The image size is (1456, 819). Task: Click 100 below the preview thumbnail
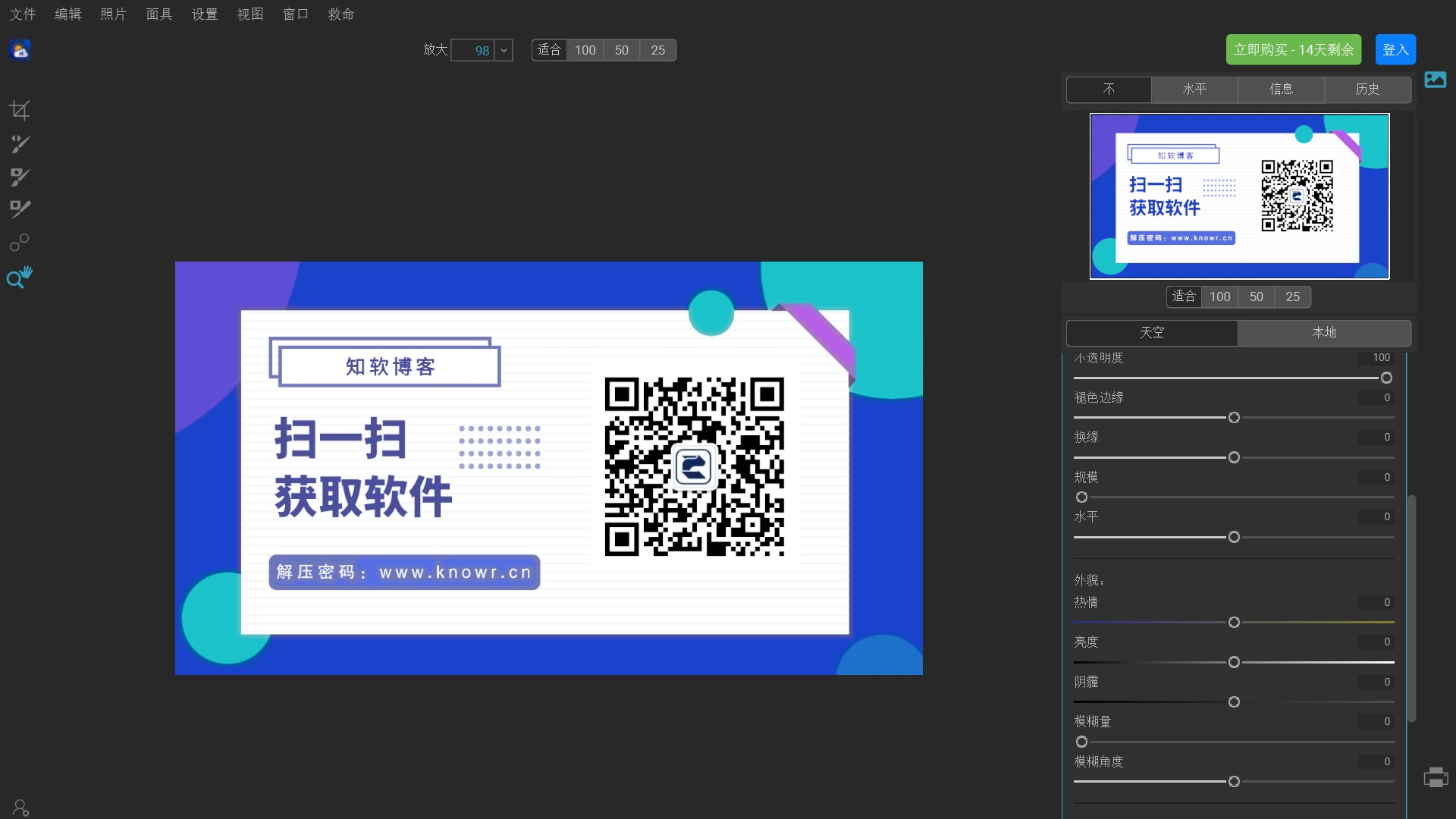pos(1220,297)
